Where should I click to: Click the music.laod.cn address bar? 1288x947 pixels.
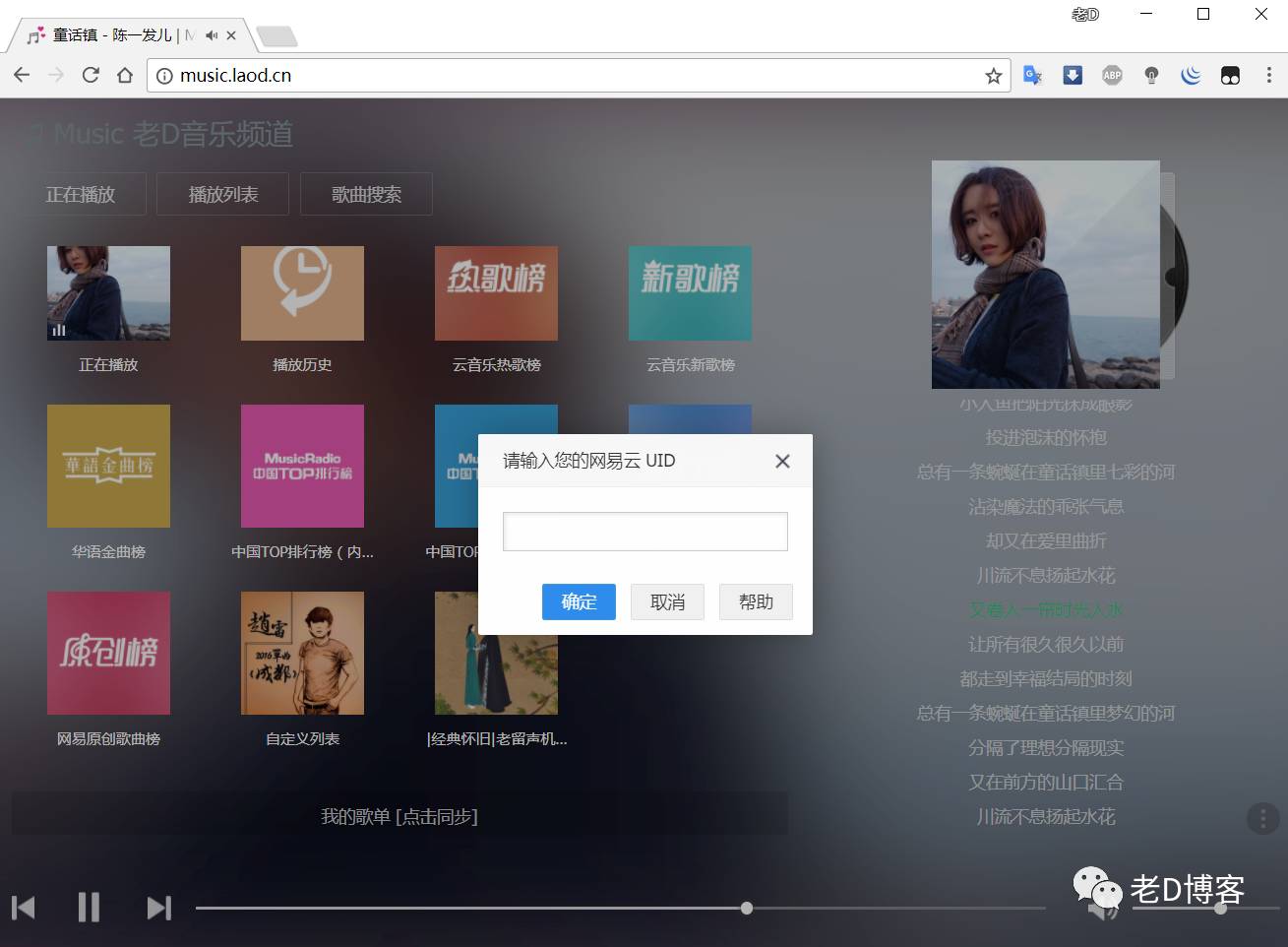point(579,76)
